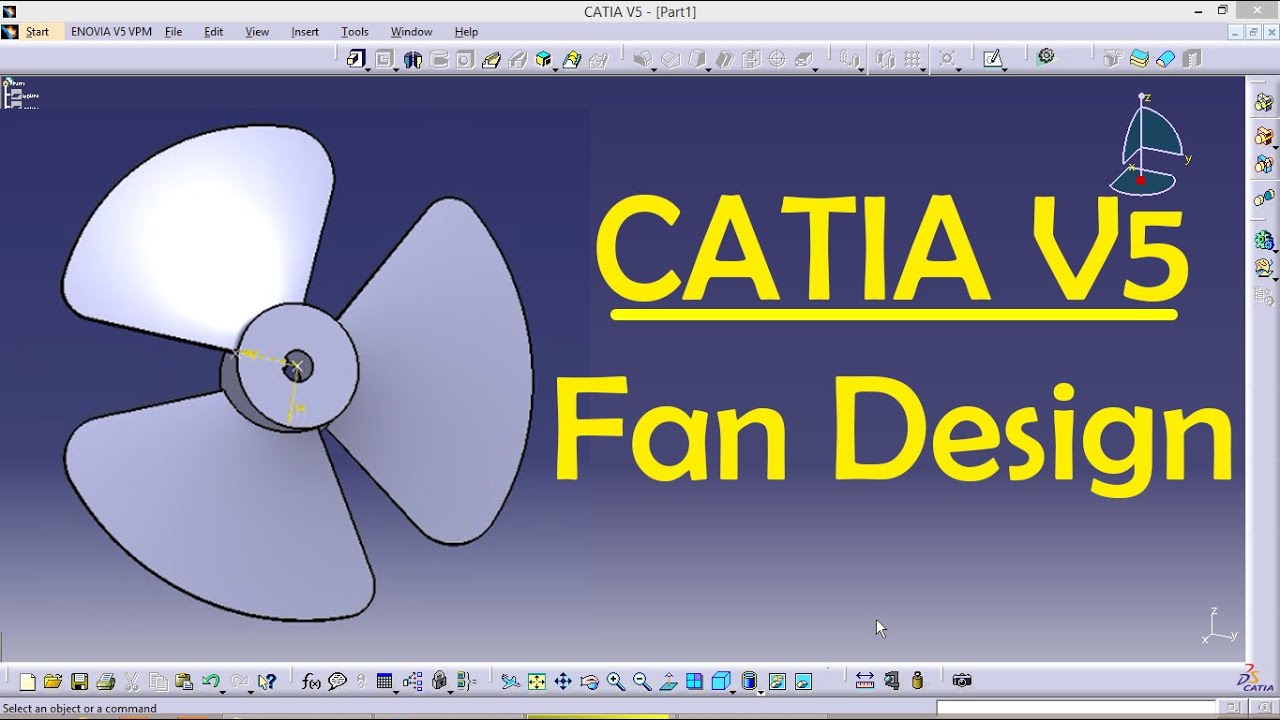
Task: Toggle Hide/Show icon
Action: pyautogui.click(x=777, y=682)
